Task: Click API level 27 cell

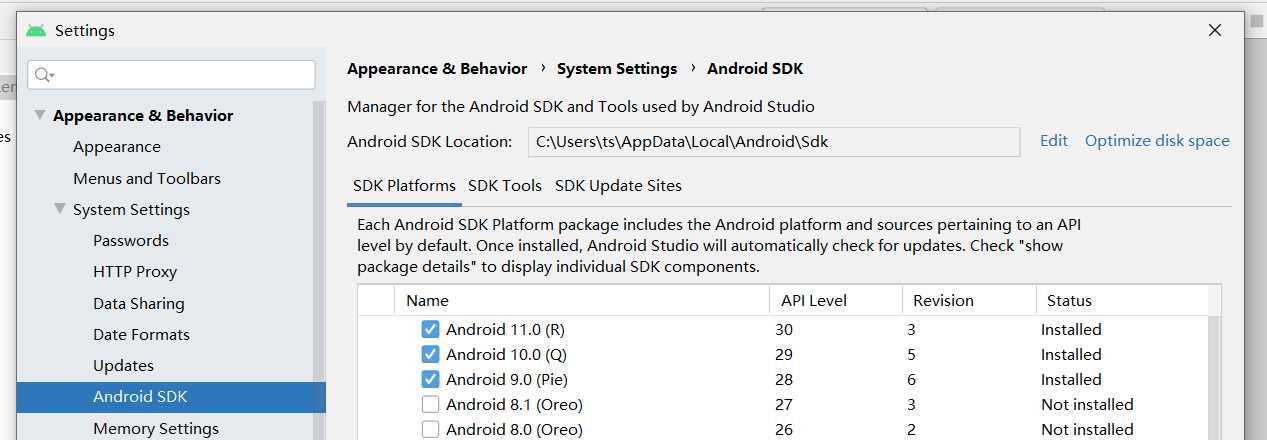Action: pyautogui.click(x=784, y=404)
